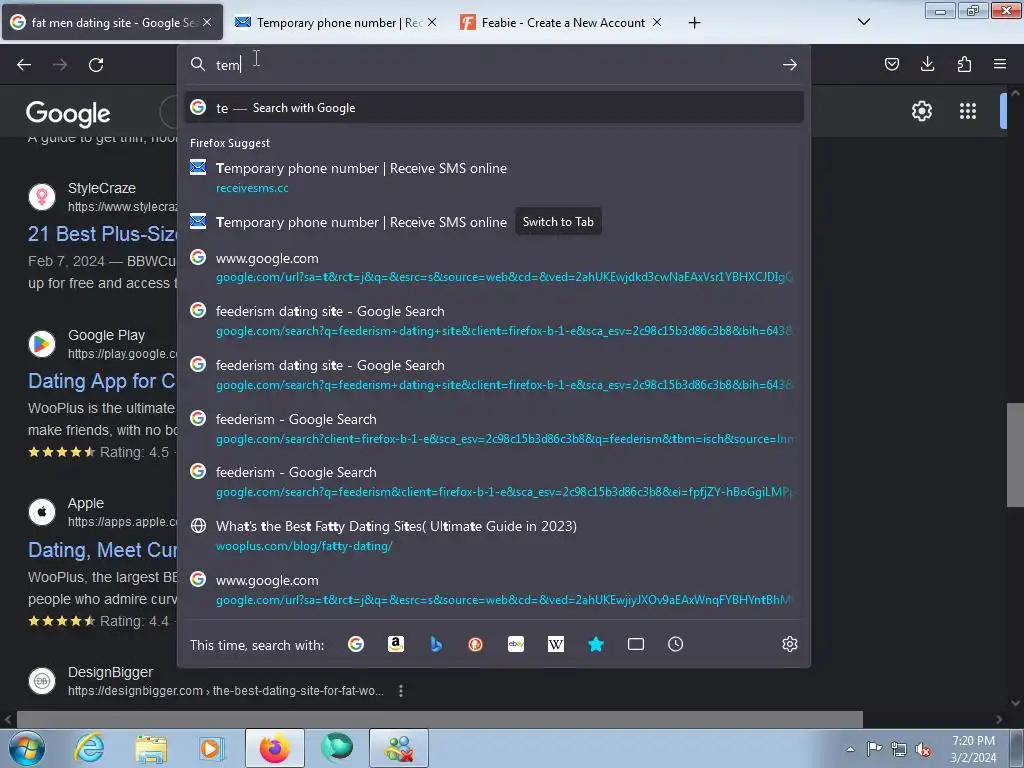
Task: Open Google quick settings gear
Action: click(x=921, y=111)
